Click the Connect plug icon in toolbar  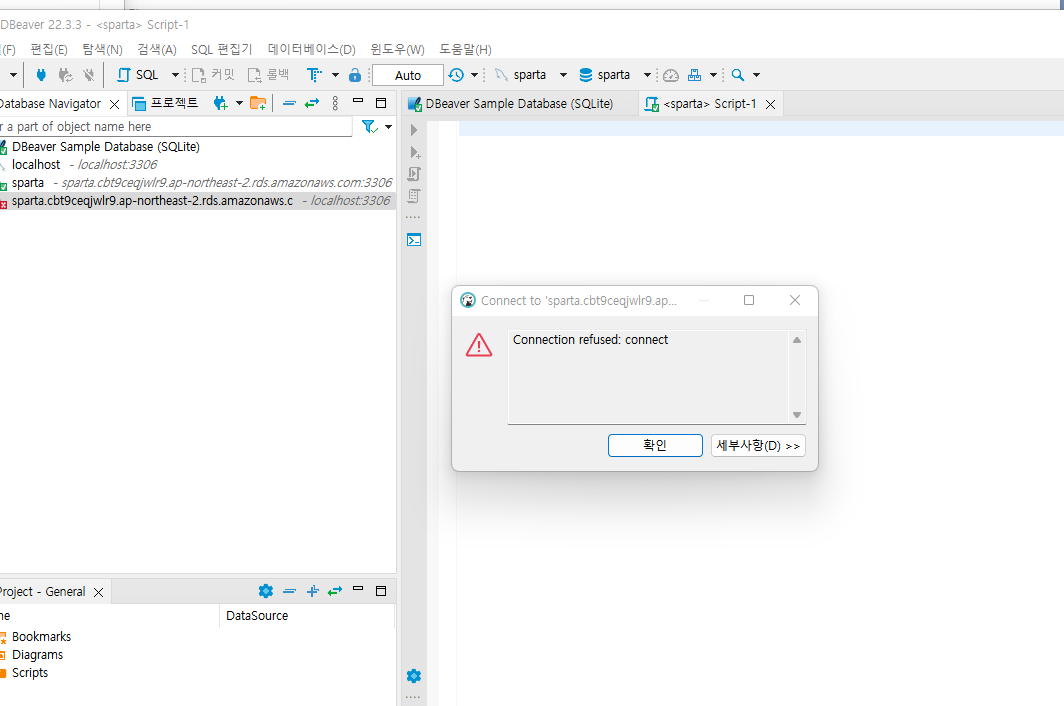point(41,75)
